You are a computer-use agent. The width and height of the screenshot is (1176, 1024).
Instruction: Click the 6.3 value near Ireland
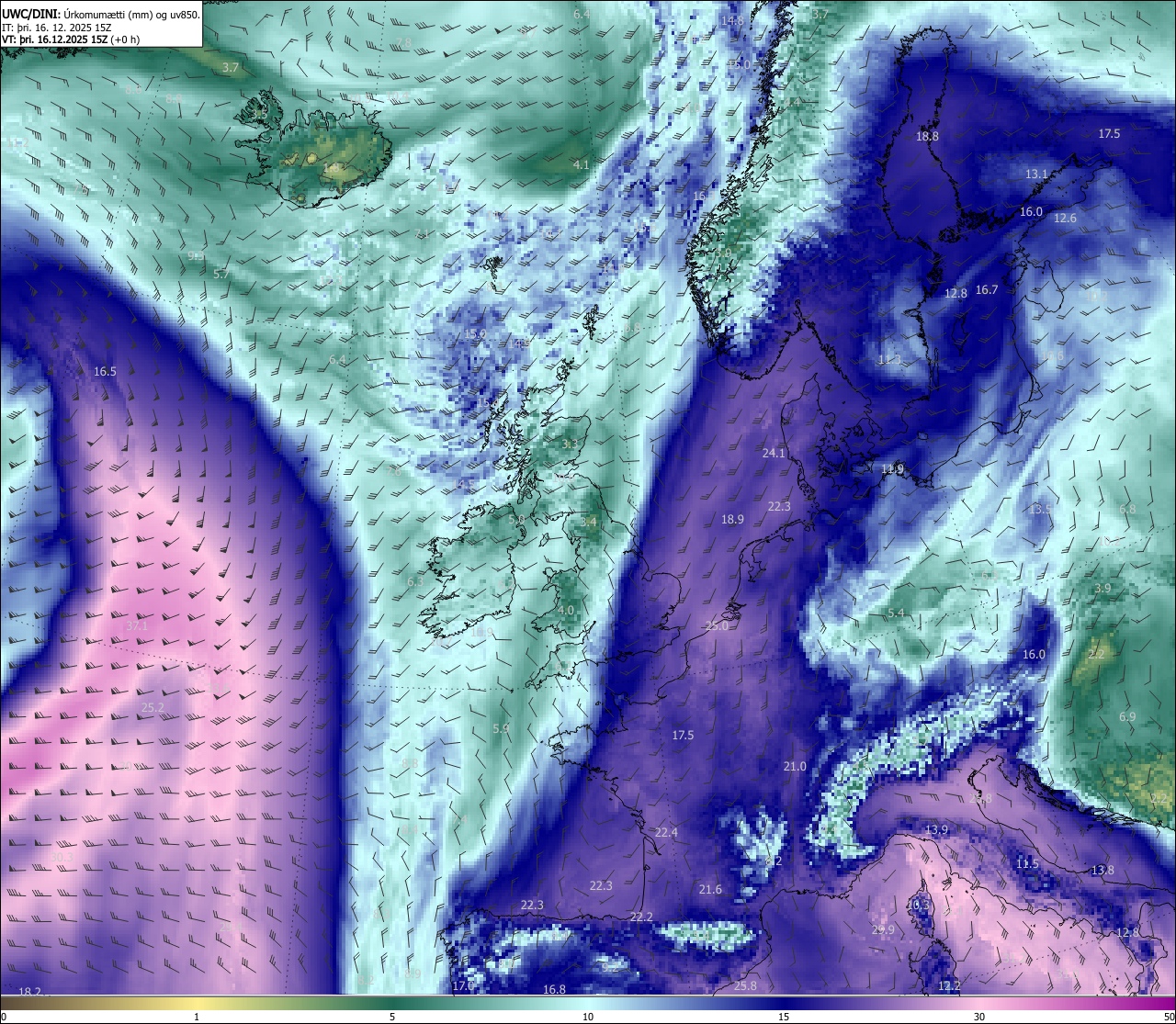tap(415, 581)
